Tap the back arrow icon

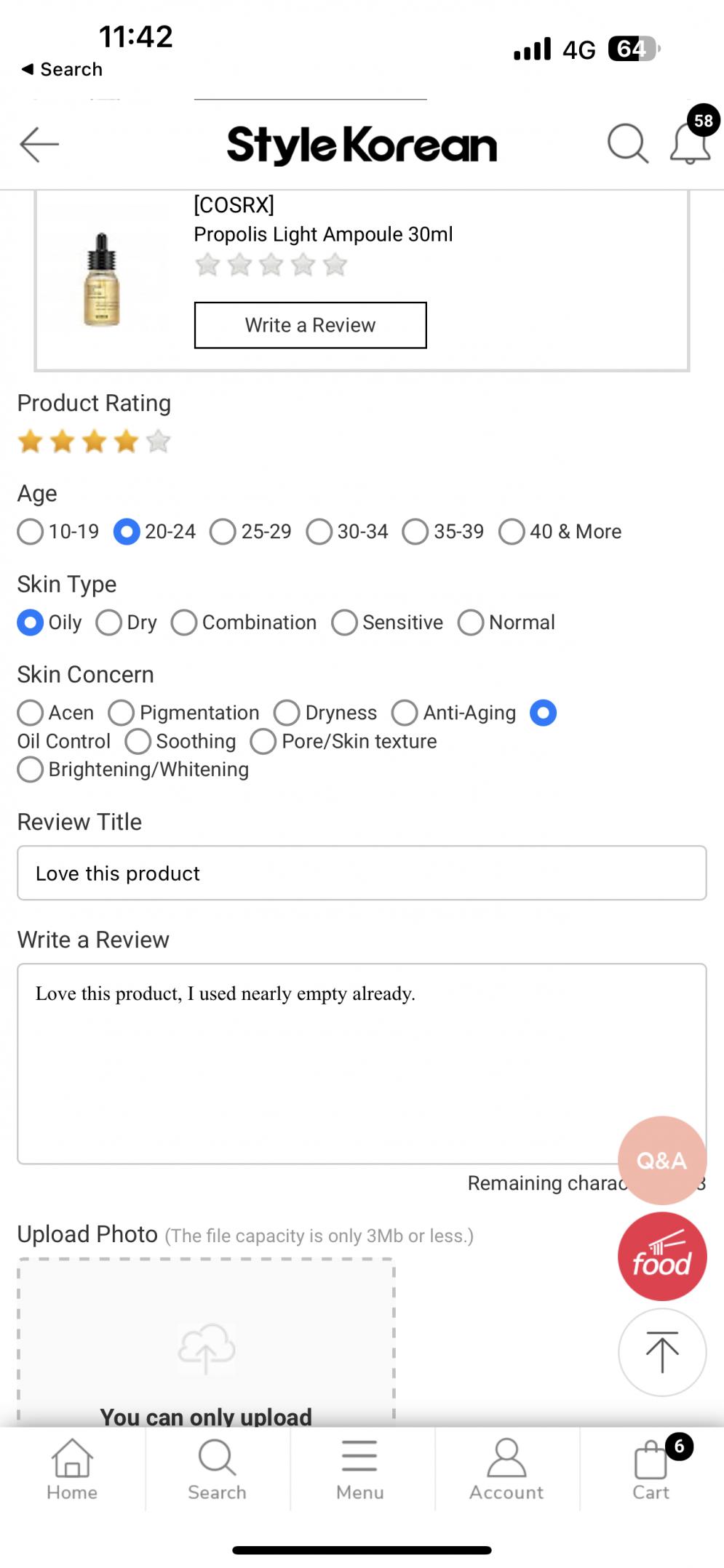point(39,144)
